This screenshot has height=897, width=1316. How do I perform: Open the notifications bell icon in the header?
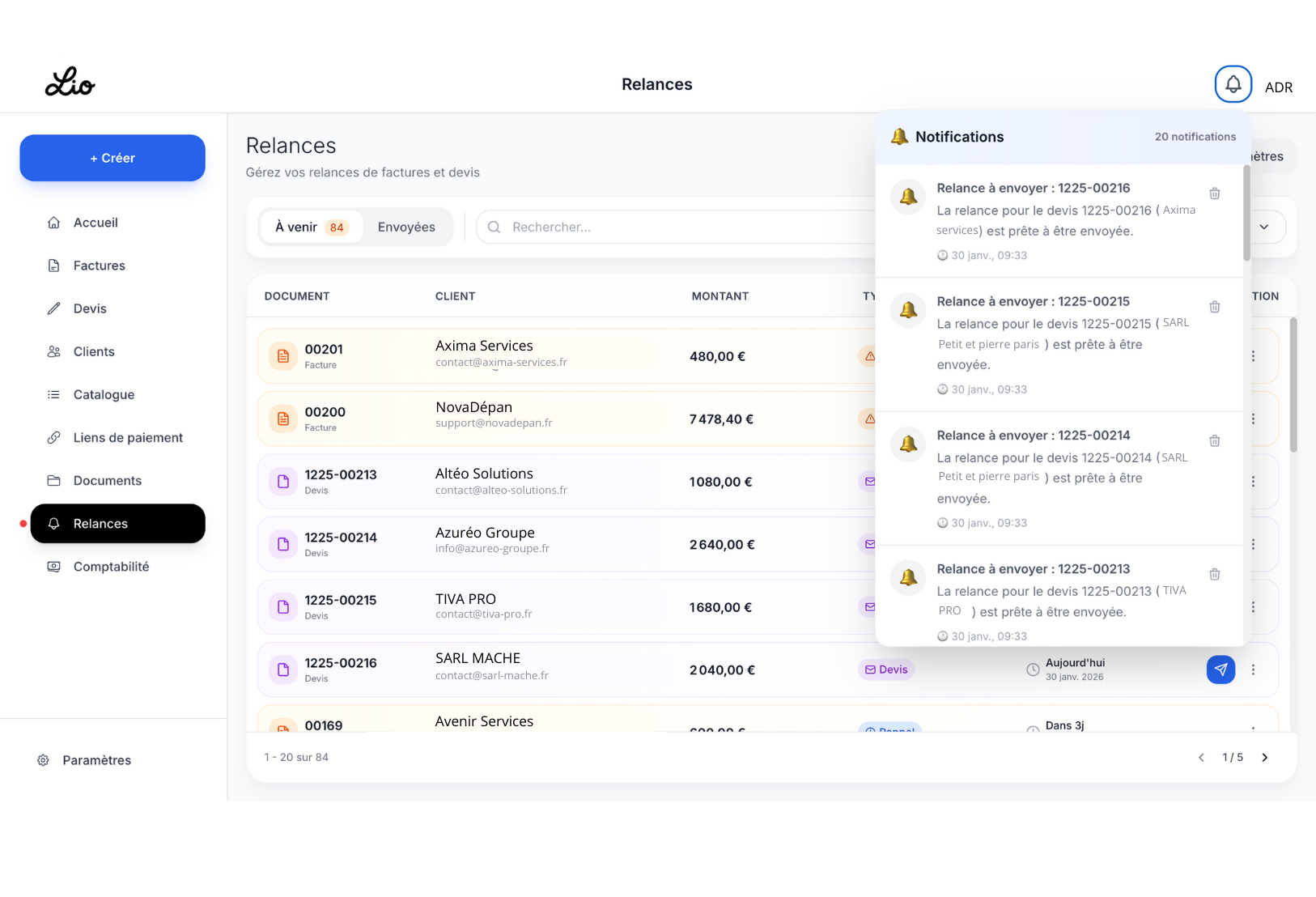(x=1233, y=83)
